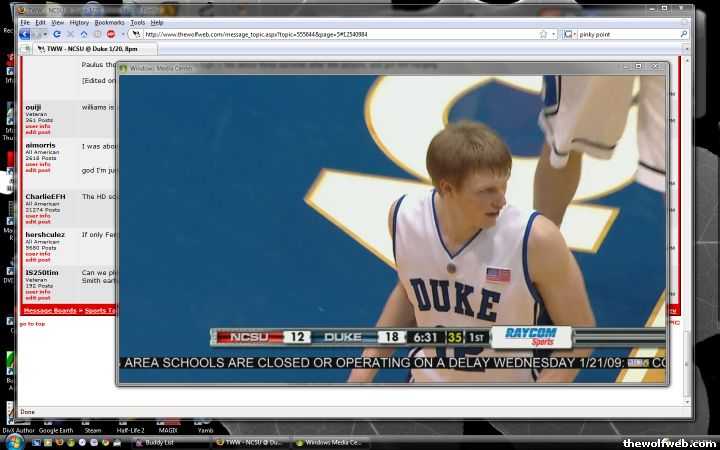Image resolution: width=720 pixels, height=450 pixels.
Task: Open the Tools menu
Action: pos(137,22)
